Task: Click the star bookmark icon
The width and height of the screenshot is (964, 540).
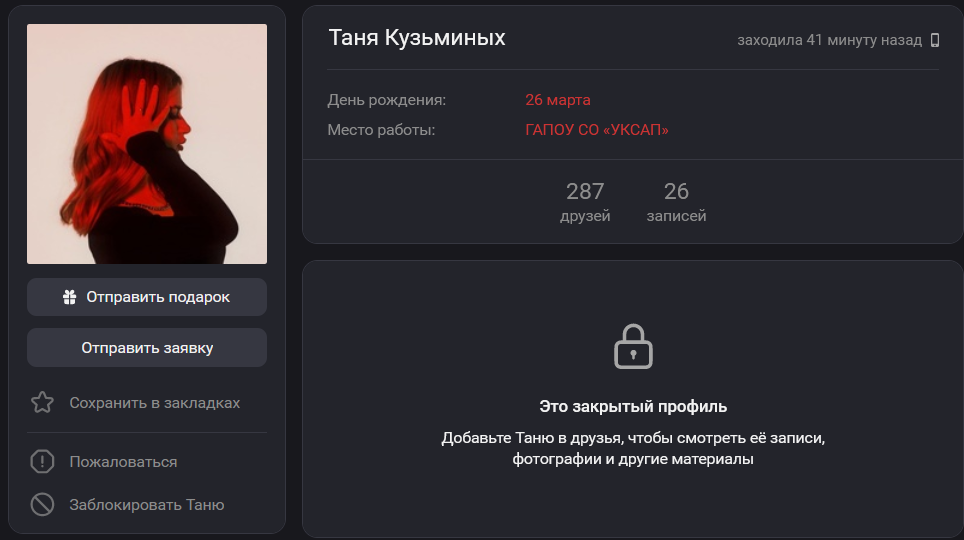Action: tap(42, 403)
